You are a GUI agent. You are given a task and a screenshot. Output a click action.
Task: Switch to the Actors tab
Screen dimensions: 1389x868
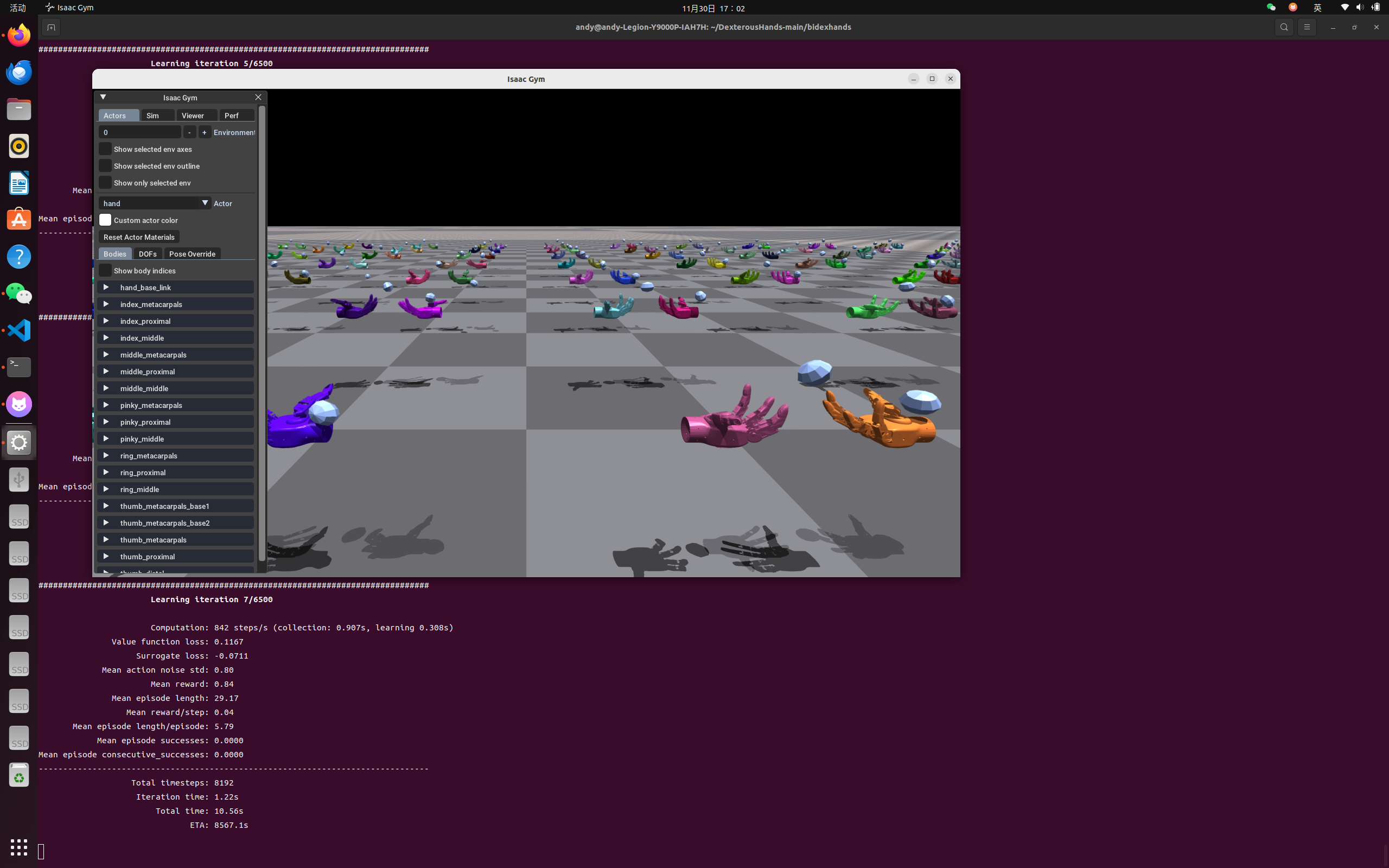point(119,116)
